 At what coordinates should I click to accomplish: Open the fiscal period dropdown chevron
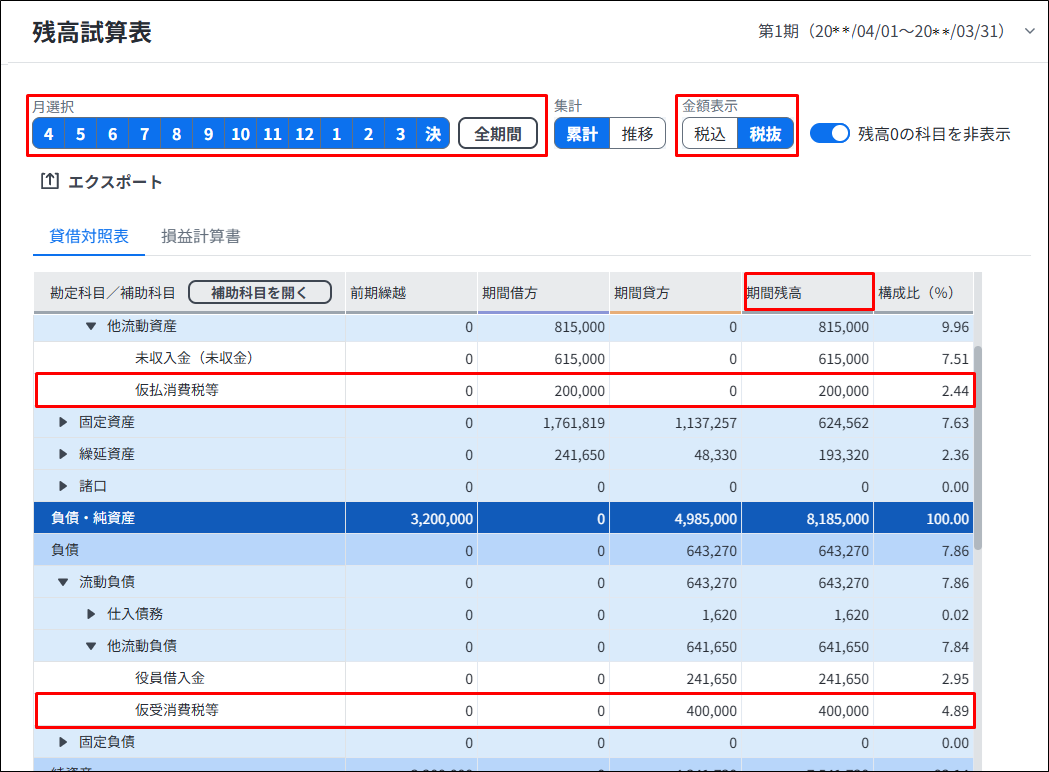click(x=1030, y=31)
